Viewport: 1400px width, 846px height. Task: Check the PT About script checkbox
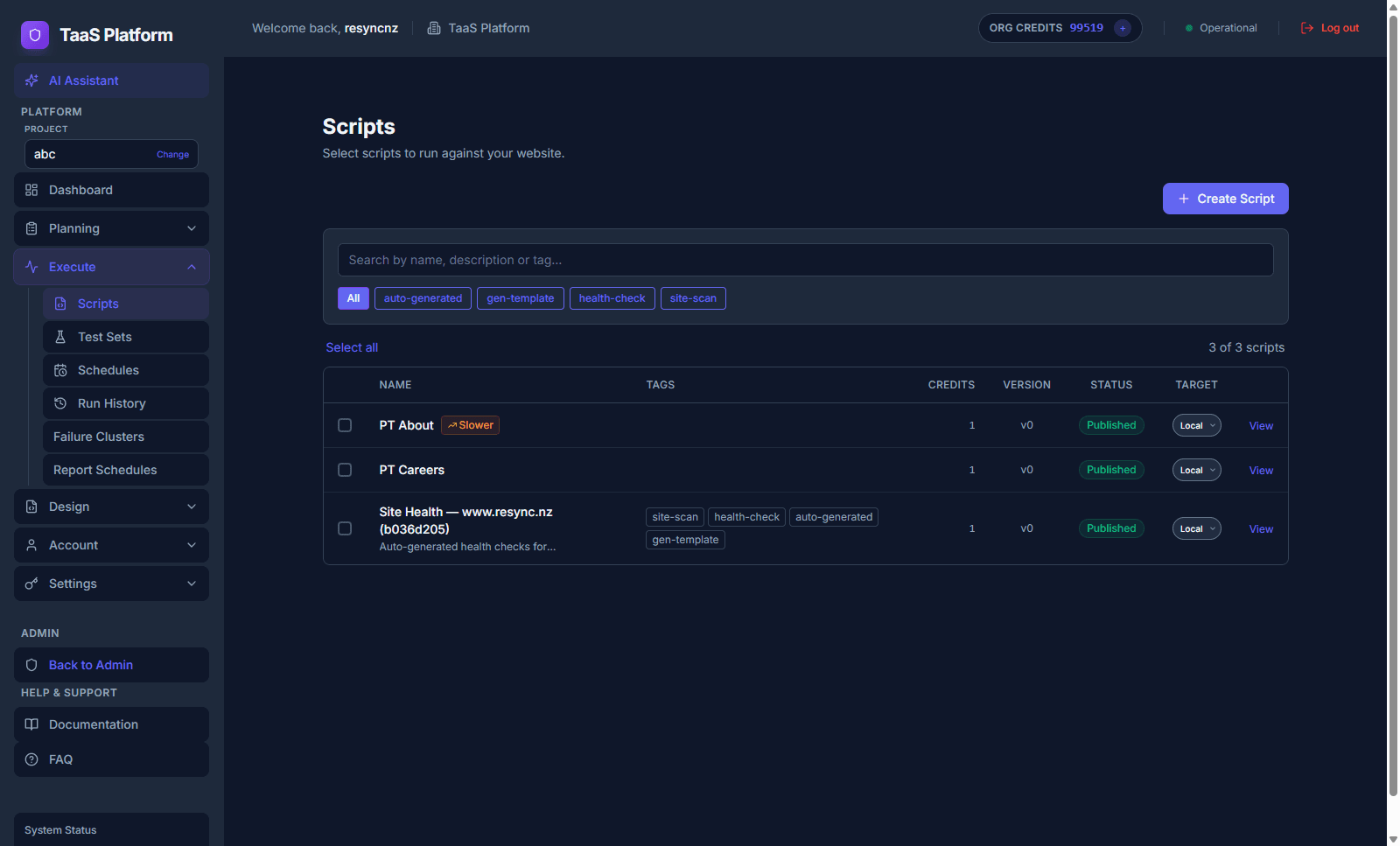(345, 425)
